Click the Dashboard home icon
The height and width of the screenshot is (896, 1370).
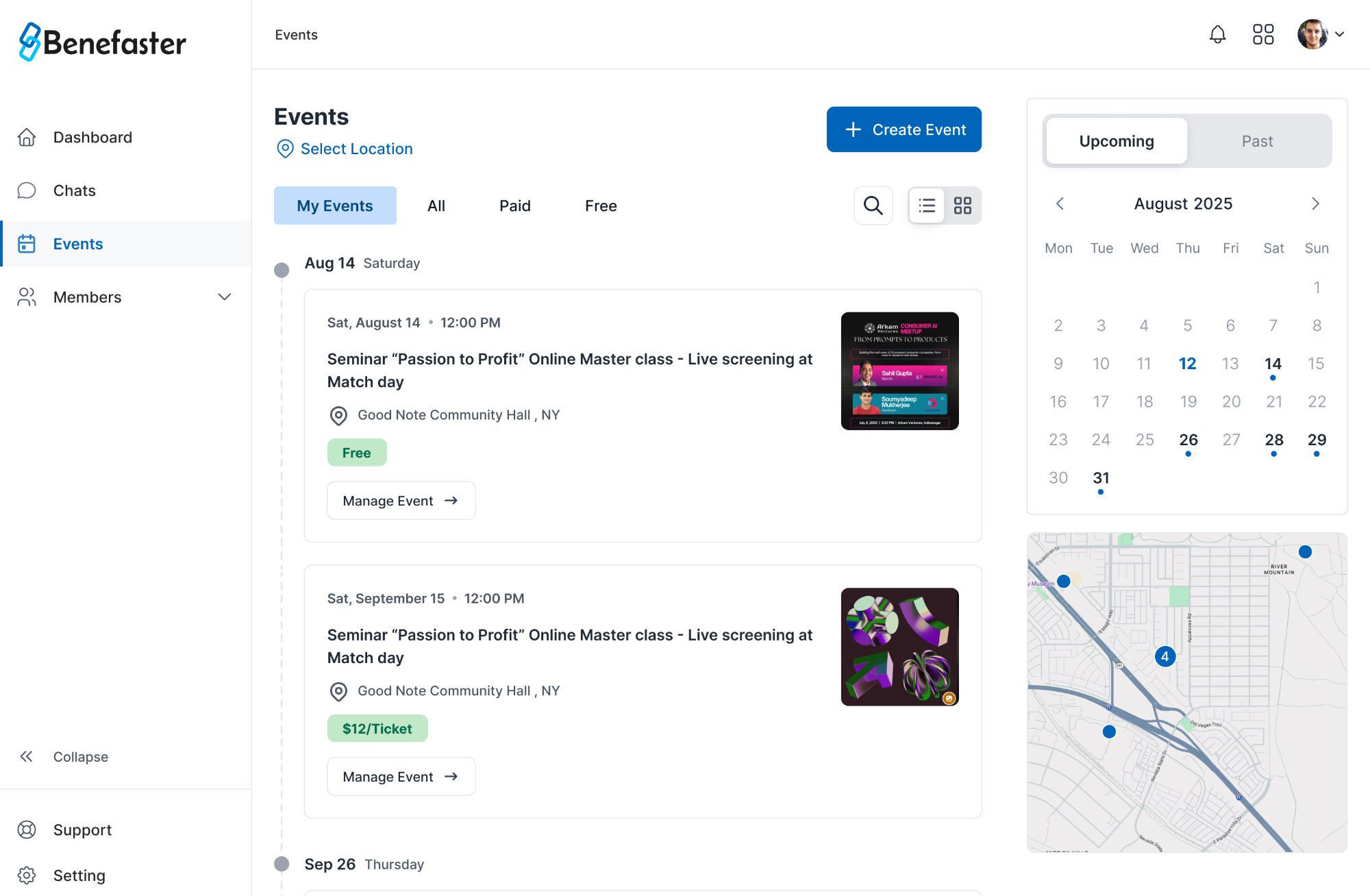pos(27,137)
